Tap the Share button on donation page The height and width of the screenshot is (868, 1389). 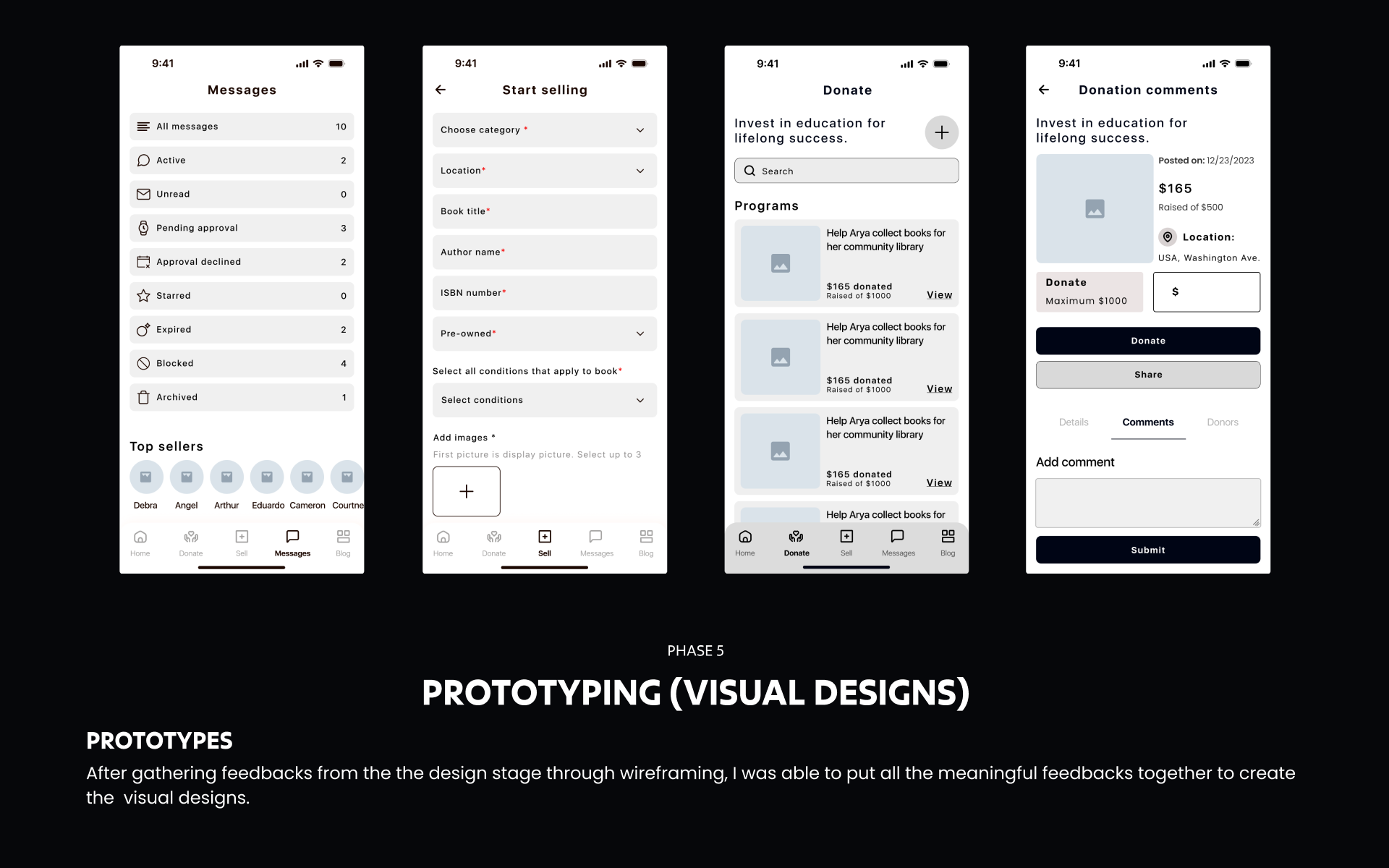click(x=1148, y=374)
